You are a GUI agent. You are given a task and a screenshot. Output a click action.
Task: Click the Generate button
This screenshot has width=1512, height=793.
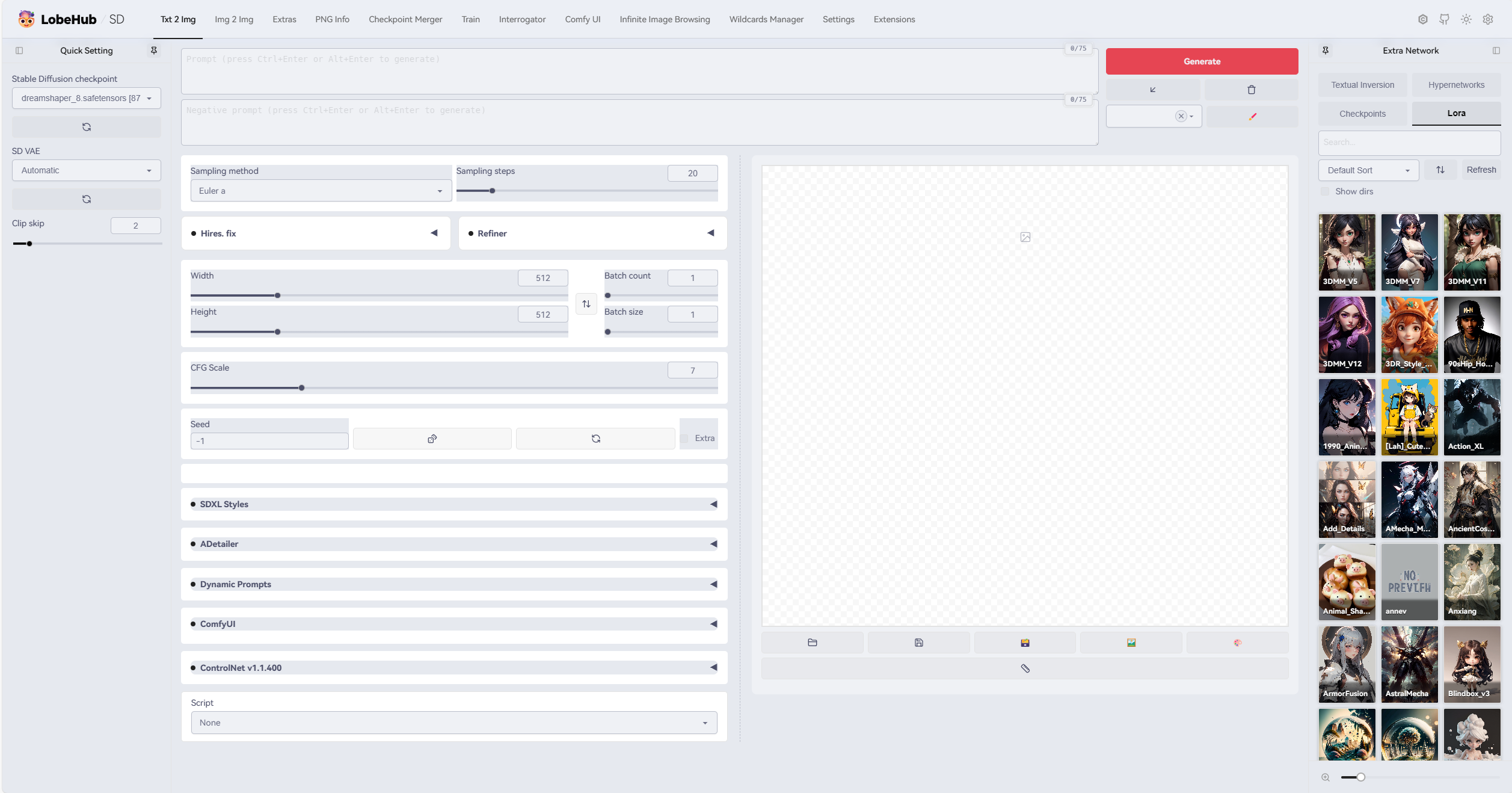coord(1201,61)
